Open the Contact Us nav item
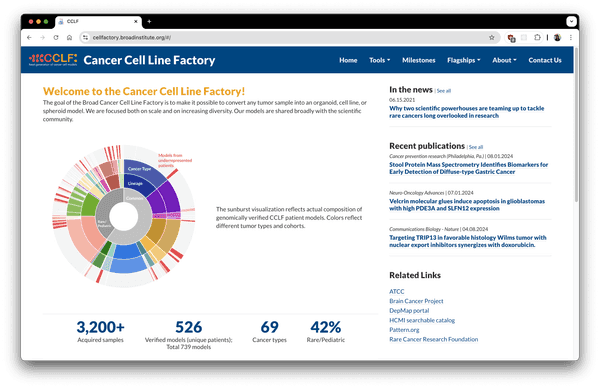600x388 pixels. [545, 60]
